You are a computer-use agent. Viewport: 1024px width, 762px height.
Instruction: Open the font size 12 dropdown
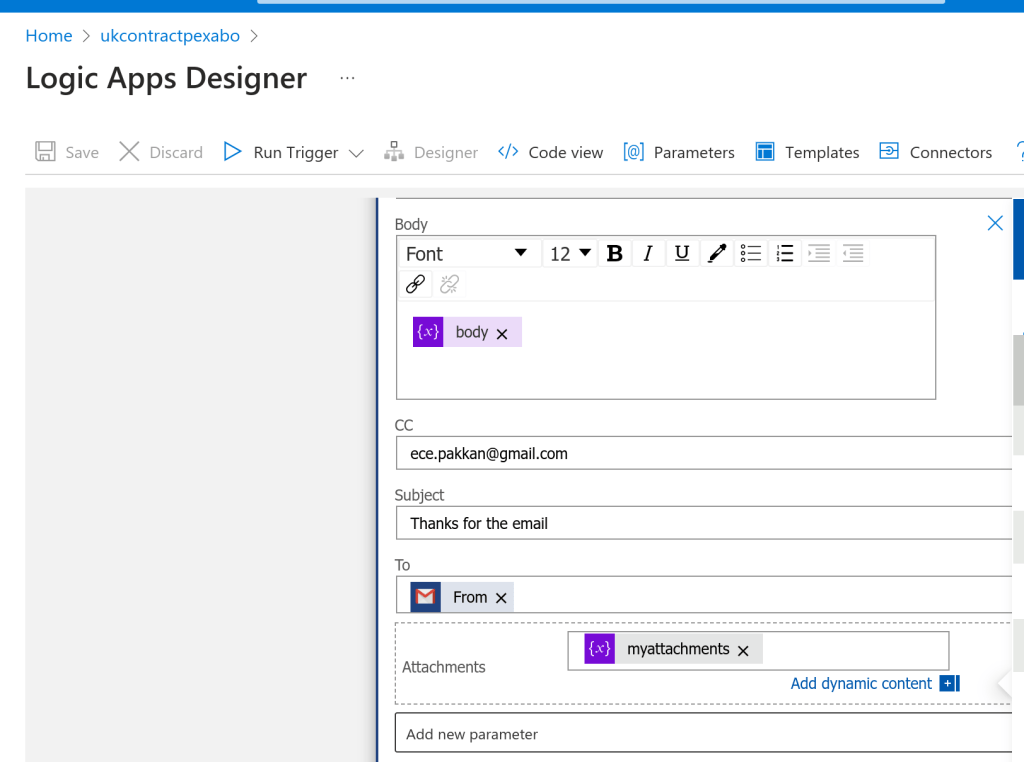[x=569, y=253]
